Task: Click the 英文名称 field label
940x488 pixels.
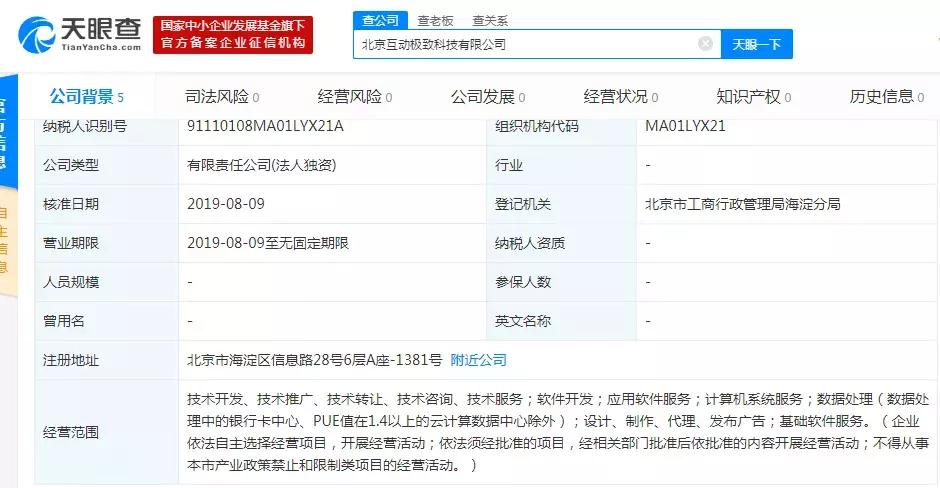Action: 522,321
